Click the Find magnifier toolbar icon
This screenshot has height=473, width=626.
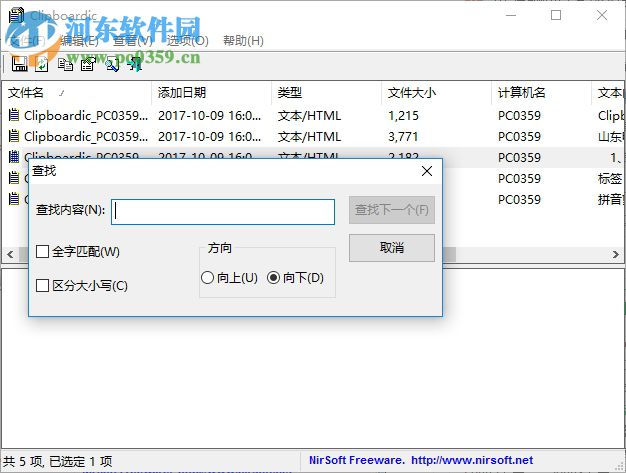(113, 64)
